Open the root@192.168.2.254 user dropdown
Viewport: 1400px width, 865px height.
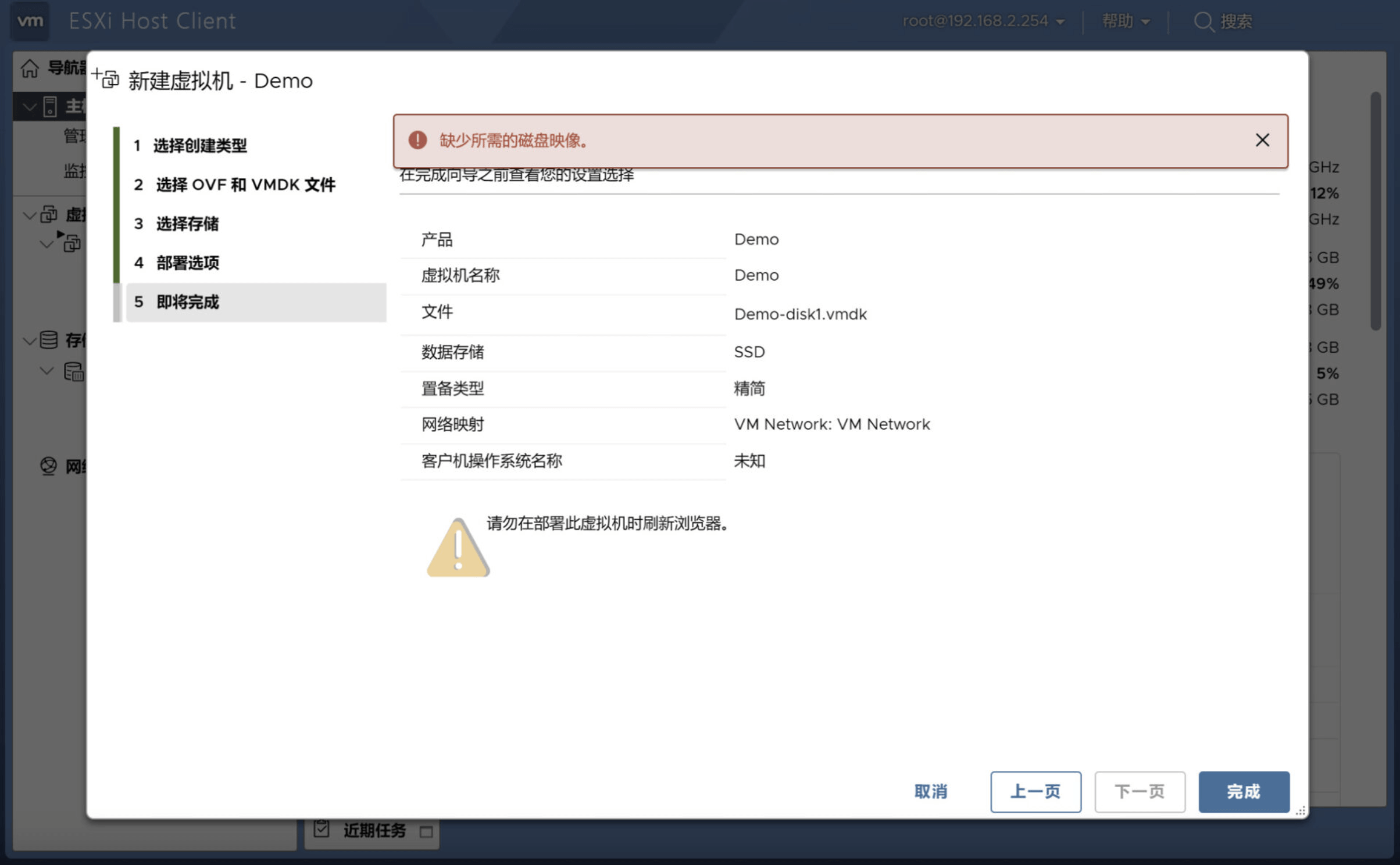click(x=984, y=21)
